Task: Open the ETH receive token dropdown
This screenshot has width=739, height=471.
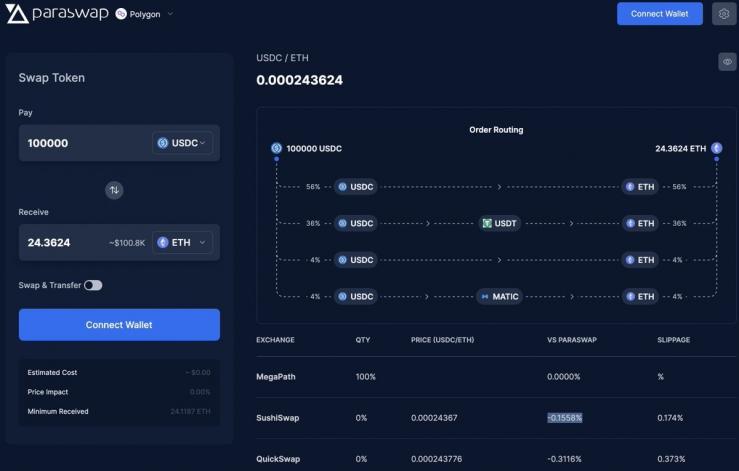Action: tap(183, 242)
